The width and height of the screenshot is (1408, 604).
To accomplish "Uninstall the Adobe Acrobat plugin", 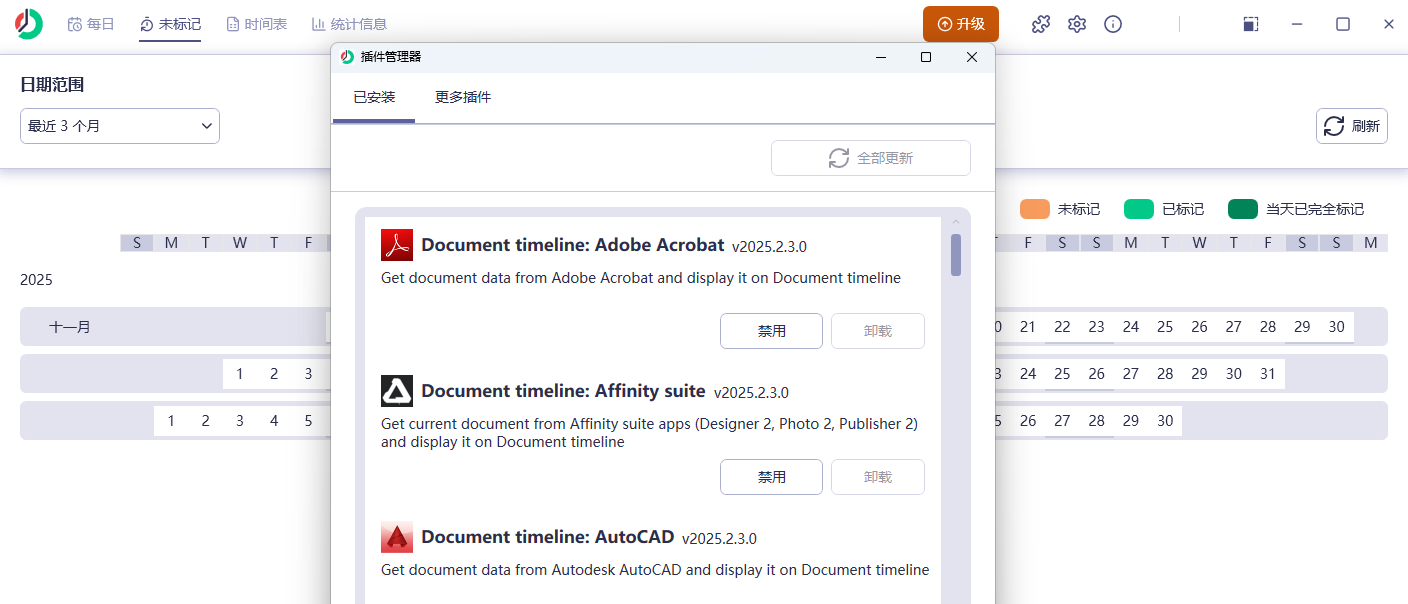I will pyautogui.click(x=877, y=330).
